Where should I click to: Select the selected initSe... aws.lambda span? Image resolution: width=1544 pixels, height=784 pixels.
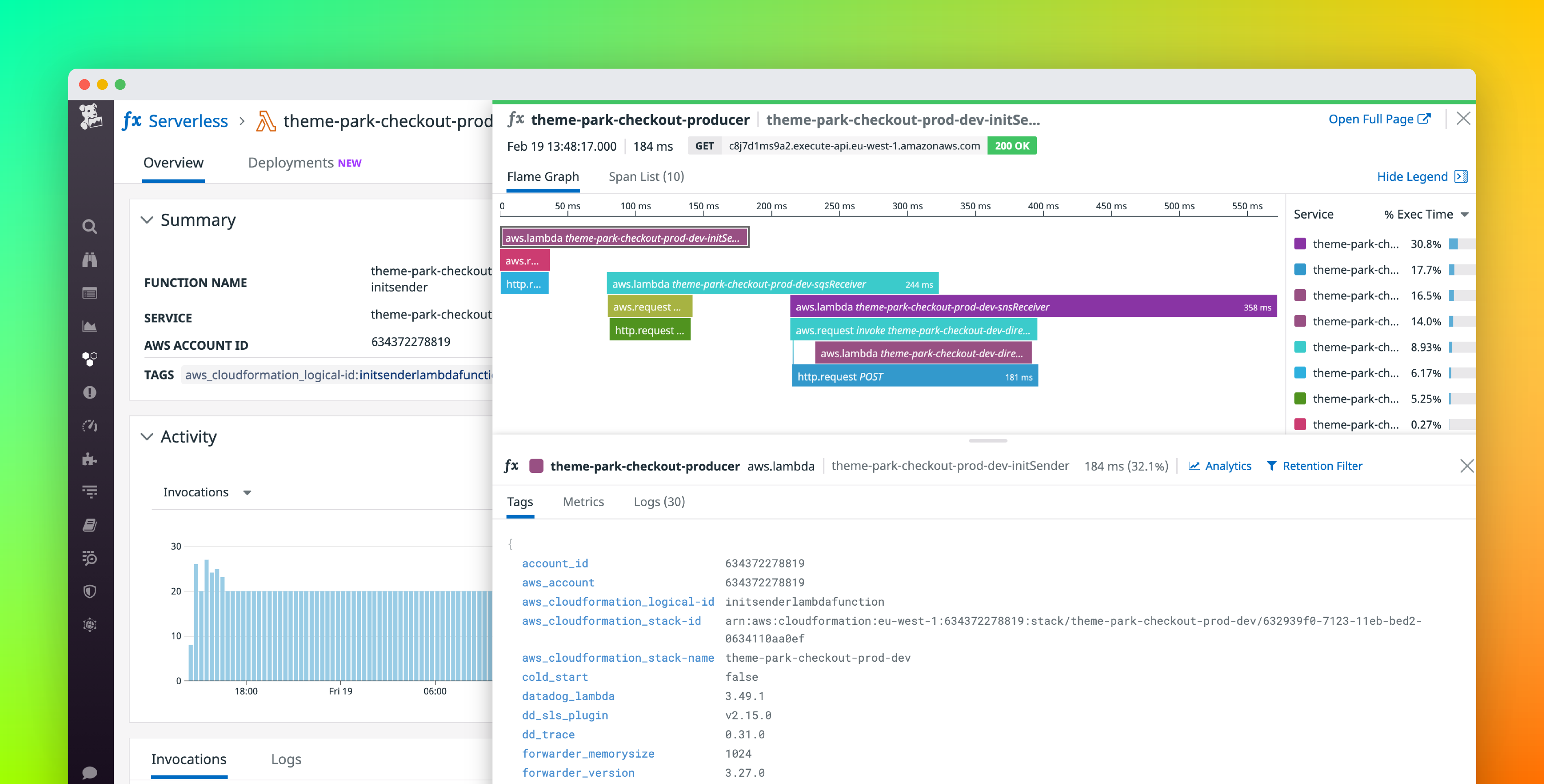click(x=624, y=237)
